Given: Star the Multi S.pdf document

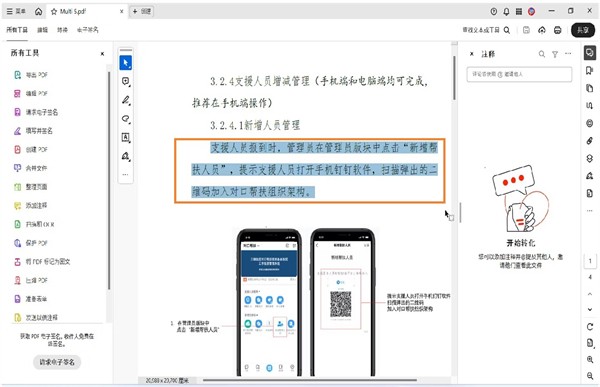Looking at the screenshot, I should click(54, 11).
